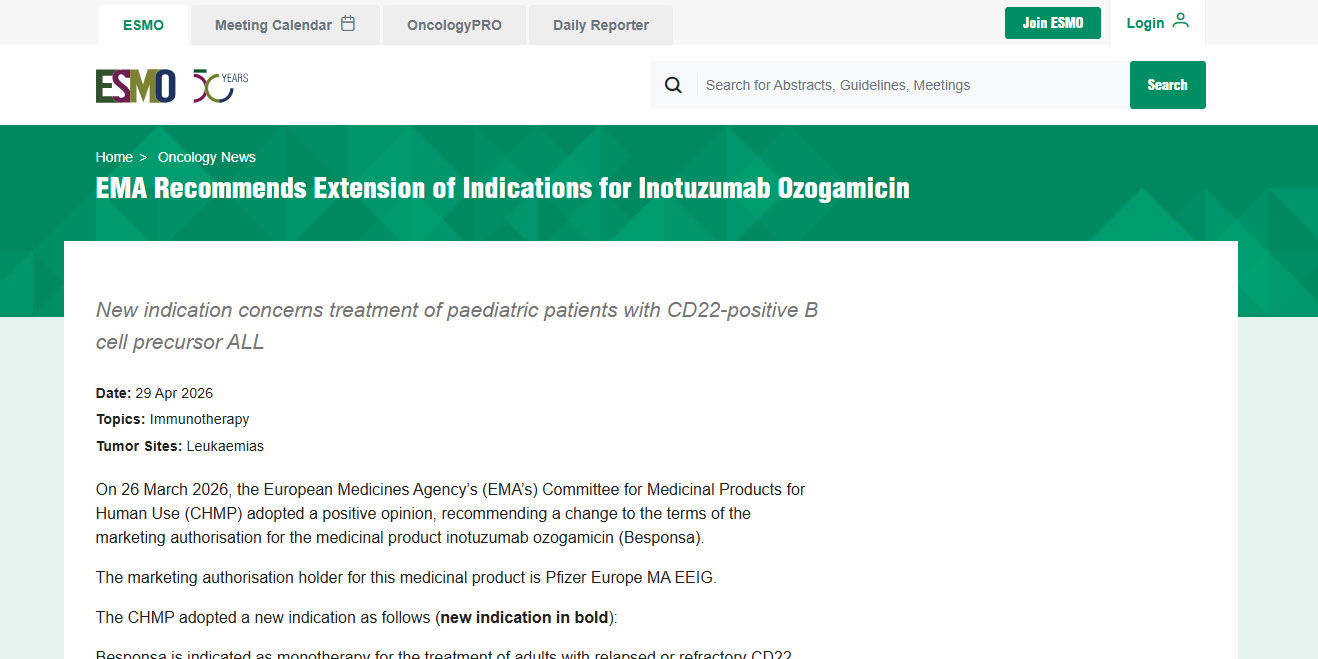This screenshot has height=659, width=1318.
Task: Select the OncologyPRO tab
Action: click(454, 25)
